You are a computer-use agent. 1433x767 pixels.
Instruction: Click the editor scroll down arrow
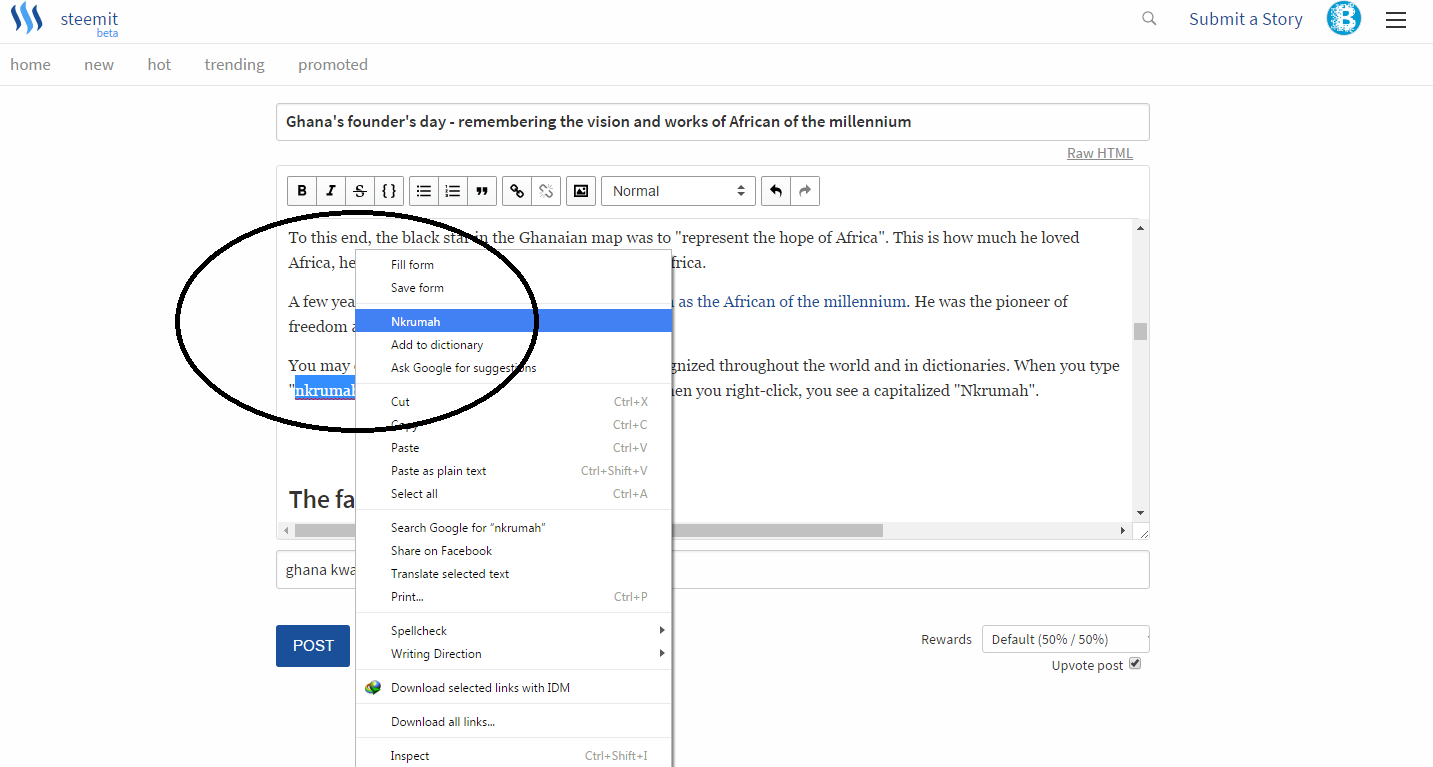[x=1140, y=513]
